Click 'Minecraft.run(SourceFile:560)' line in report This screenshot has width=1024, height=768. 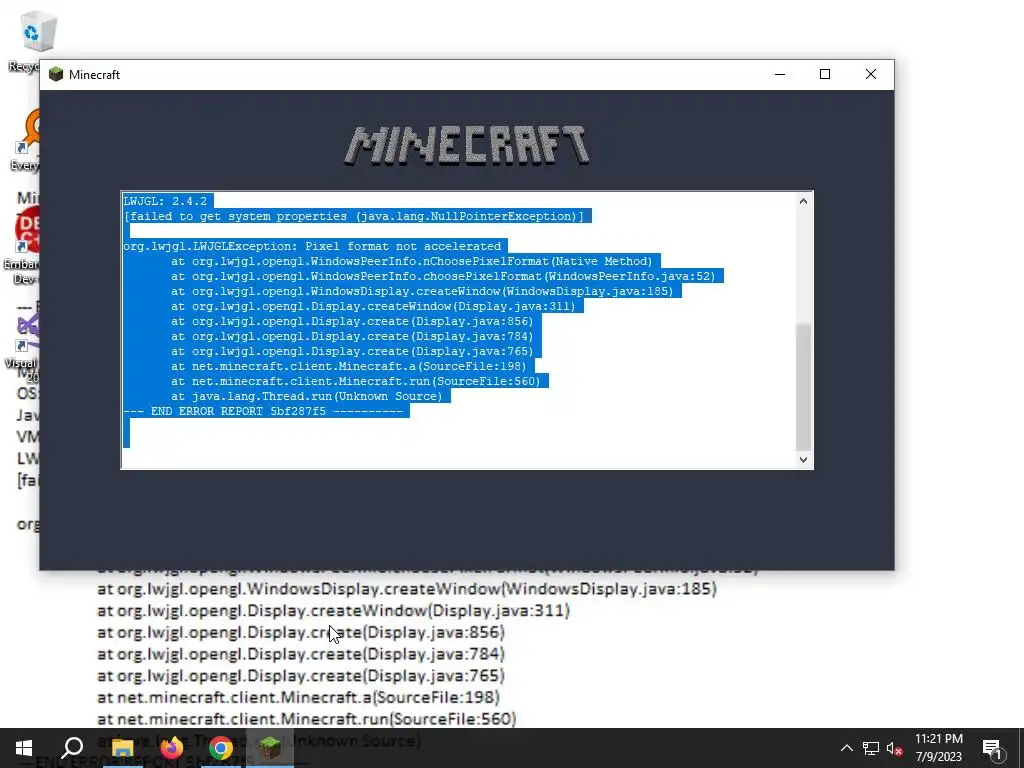point(356,381)
